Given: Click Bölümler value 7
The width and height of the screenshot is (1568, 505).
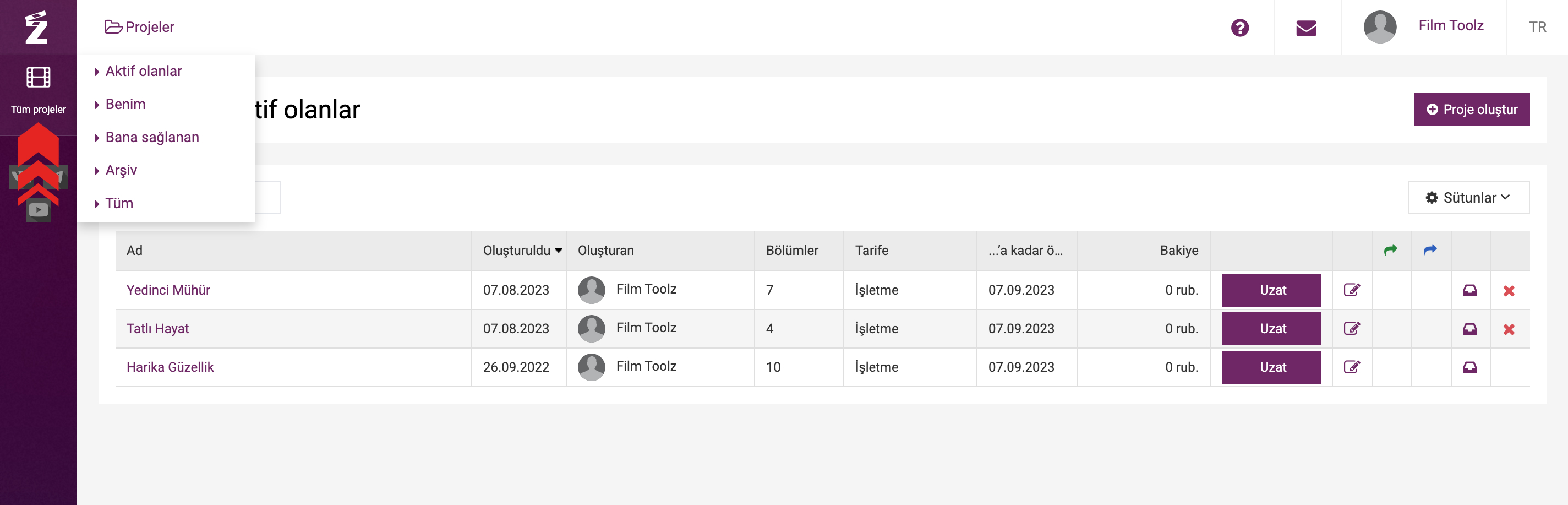Looking at the screenshot, I should coord(769,290).
